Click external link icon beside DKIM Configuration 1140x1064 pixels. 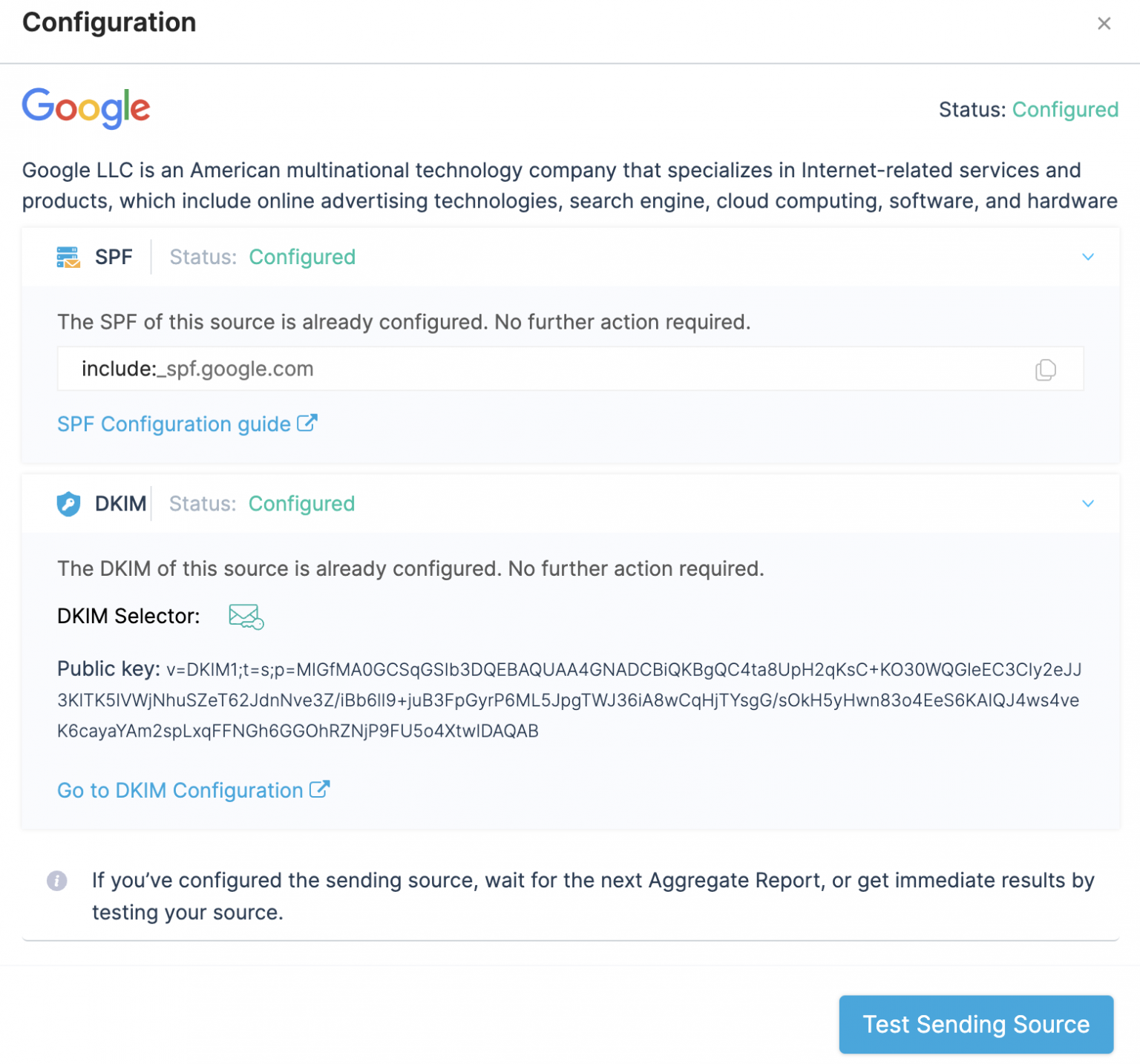tap(321, 789)
